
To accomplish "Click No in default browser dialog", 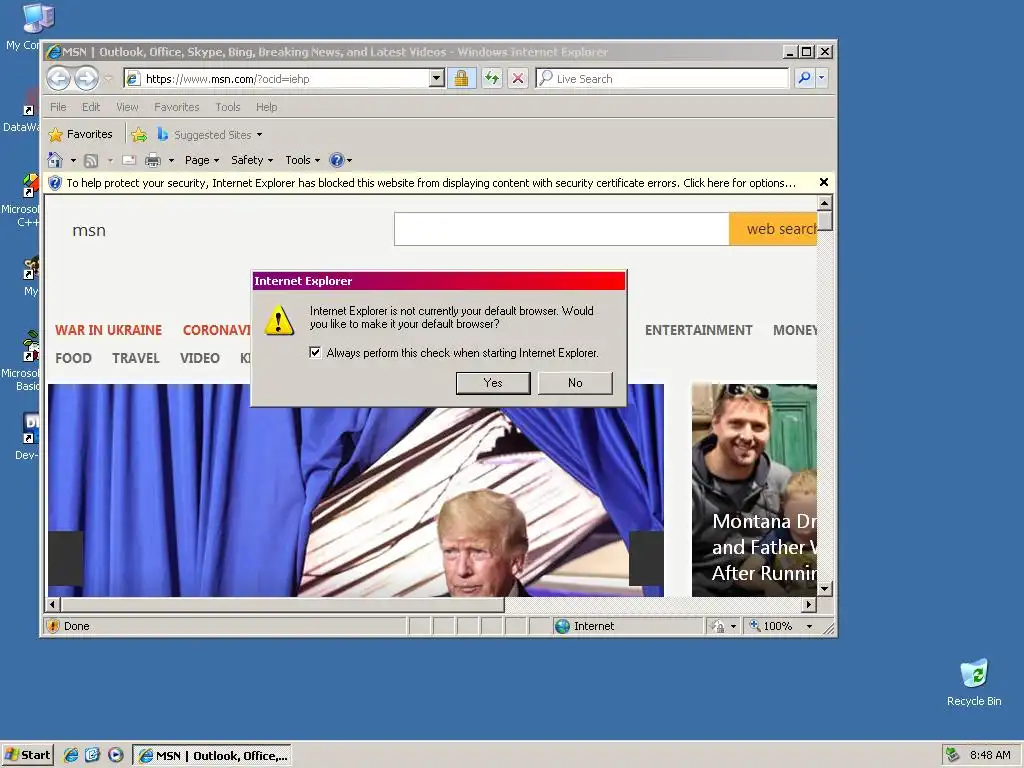I will [x=575, y=383].
